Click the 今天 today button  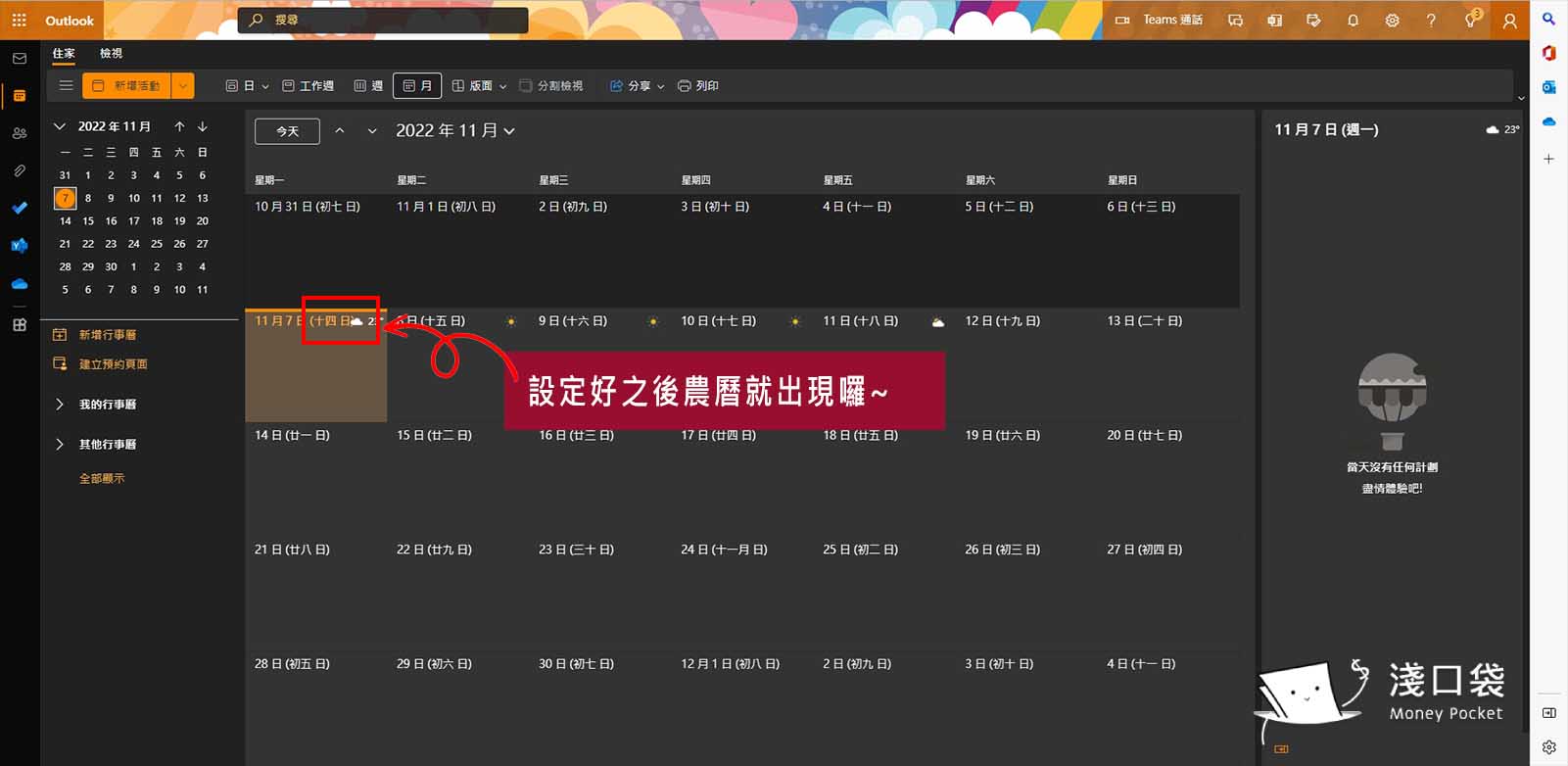point(287,131)
